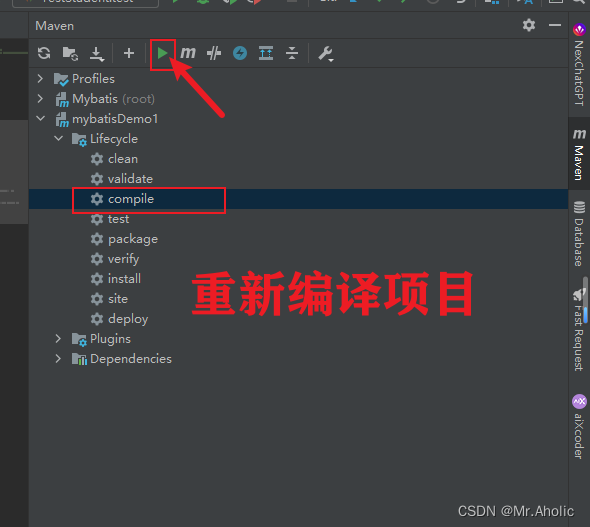Open Execute Maven Goal dialog
Image resolution: width=590 pixels, height=527 pixels.
point(188,53)
